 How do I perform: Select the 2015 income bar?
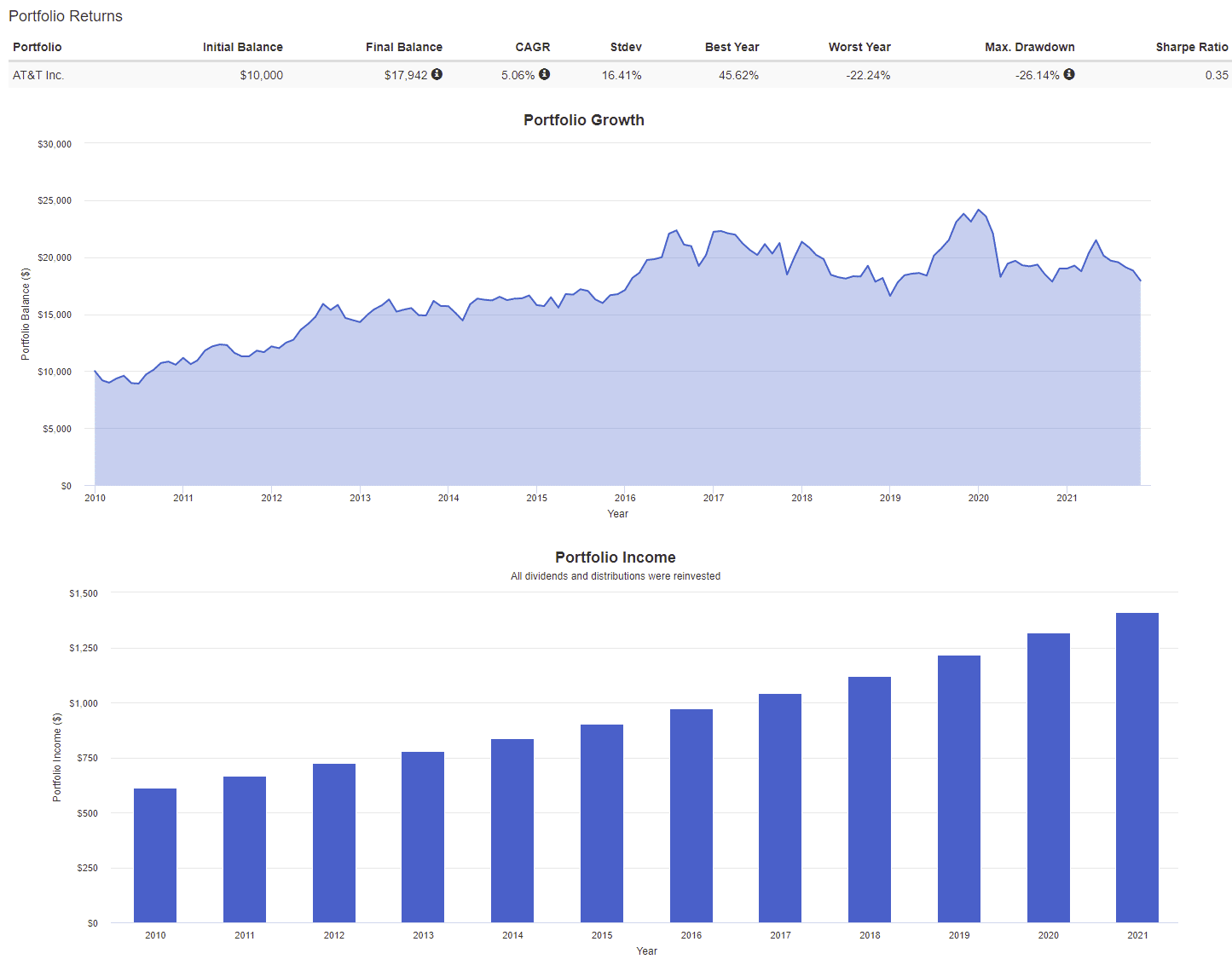point(602,823)
